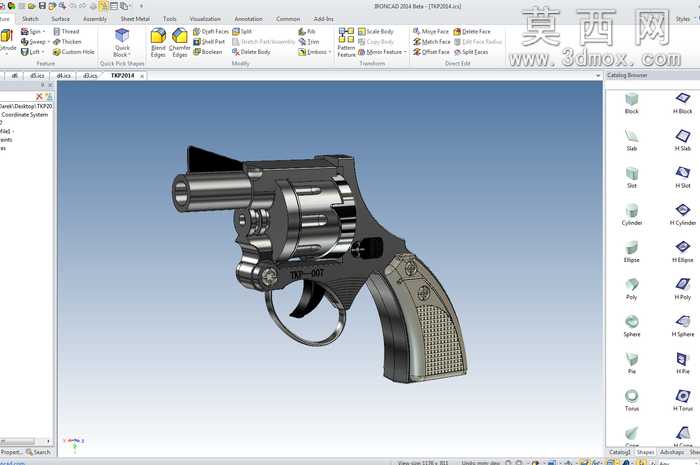
Task: Open the Visualization ribbon tab
Action: coord(205,19)
